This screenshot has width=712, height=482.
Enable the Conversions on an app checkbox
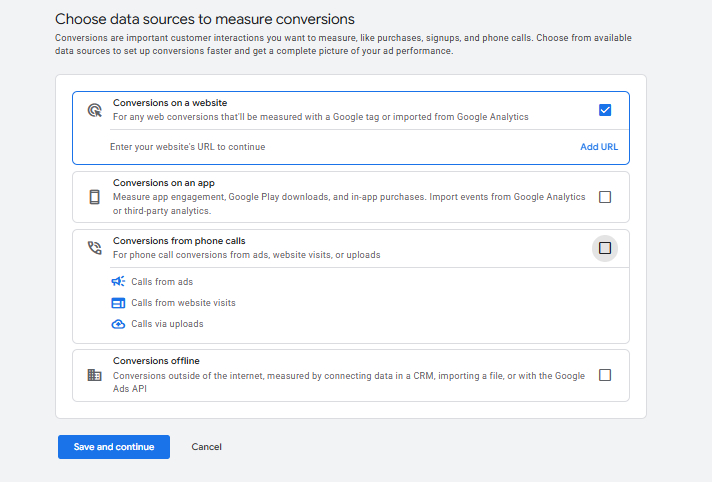(x=604, y=197)
